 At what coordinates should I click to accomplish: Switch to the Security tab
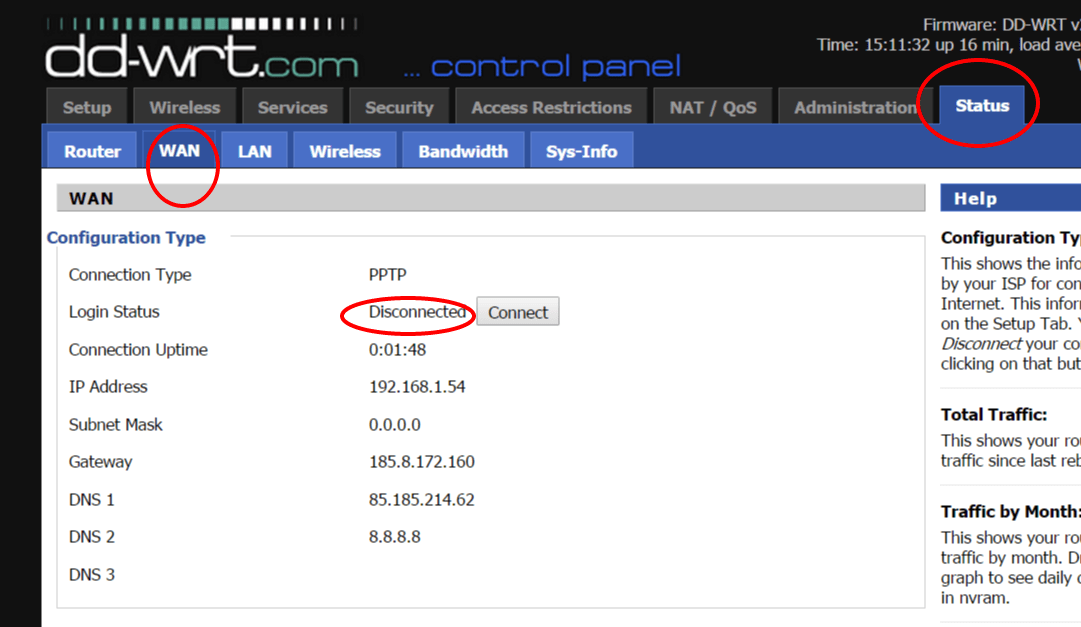coord(399,107)
